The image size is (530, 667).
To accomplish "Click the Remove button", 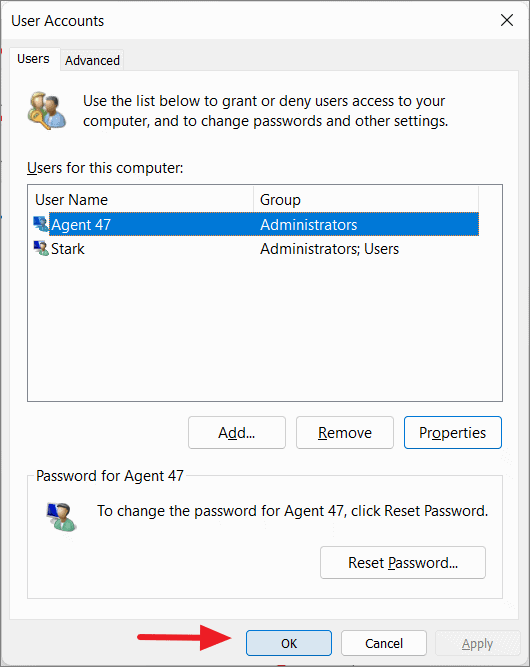I will 345,433.
